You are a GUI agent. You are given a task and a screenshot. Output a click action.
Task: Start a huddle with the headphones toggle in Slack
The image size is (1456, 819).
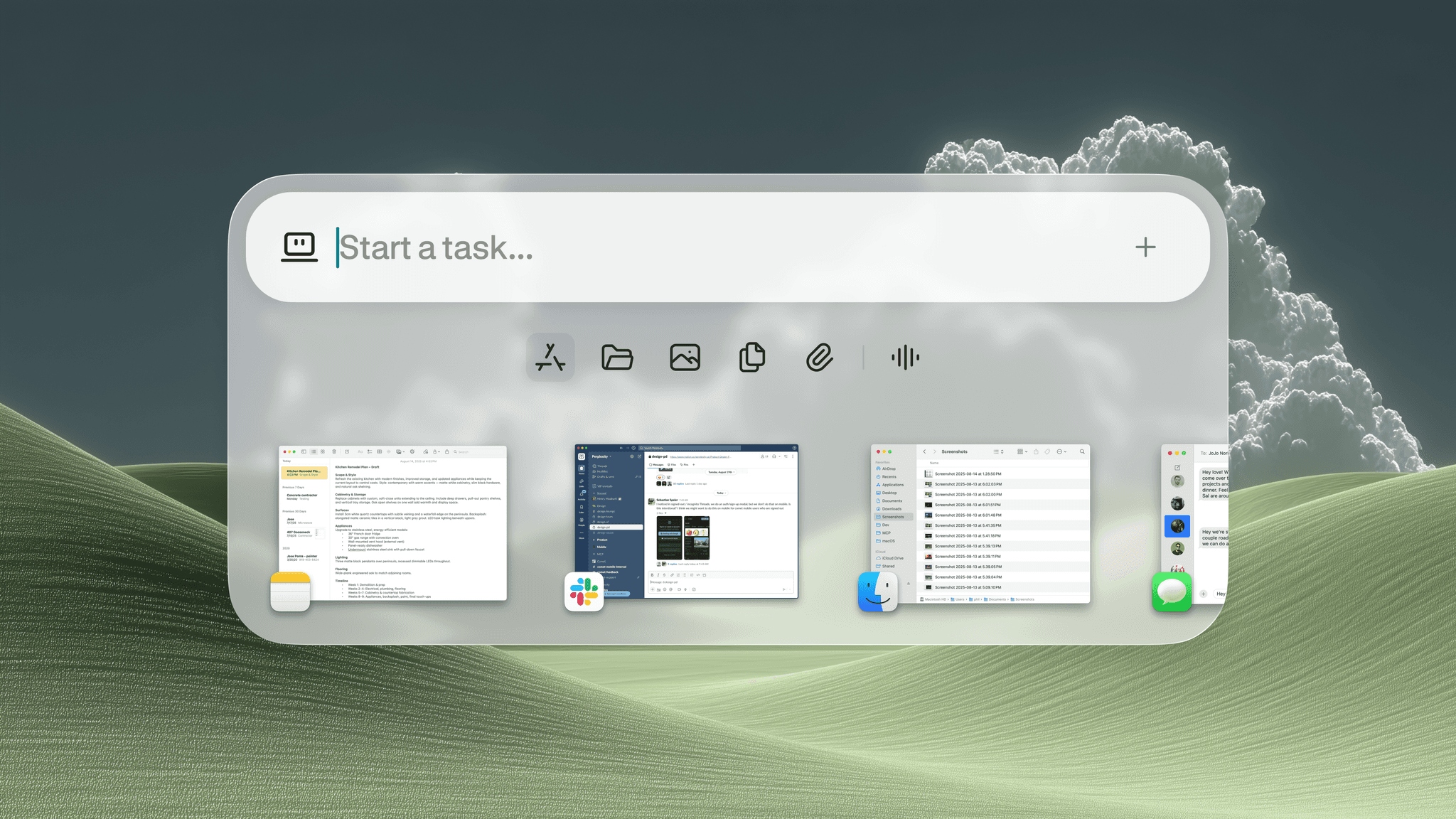774,456
